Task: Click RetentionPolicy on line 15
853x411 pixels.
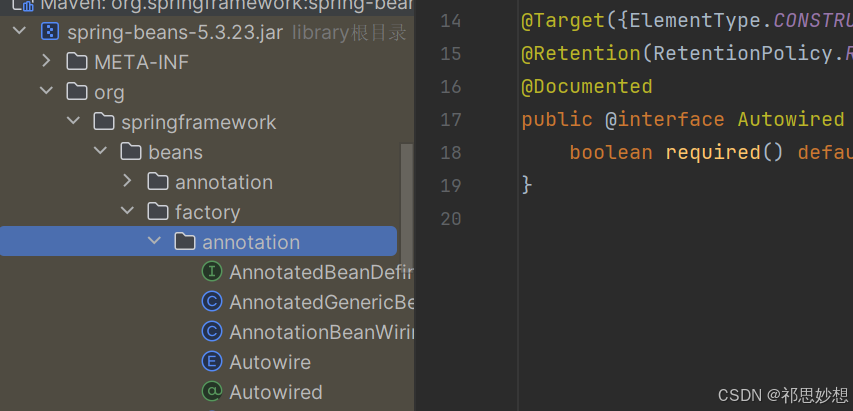Action: coord(743,53)
